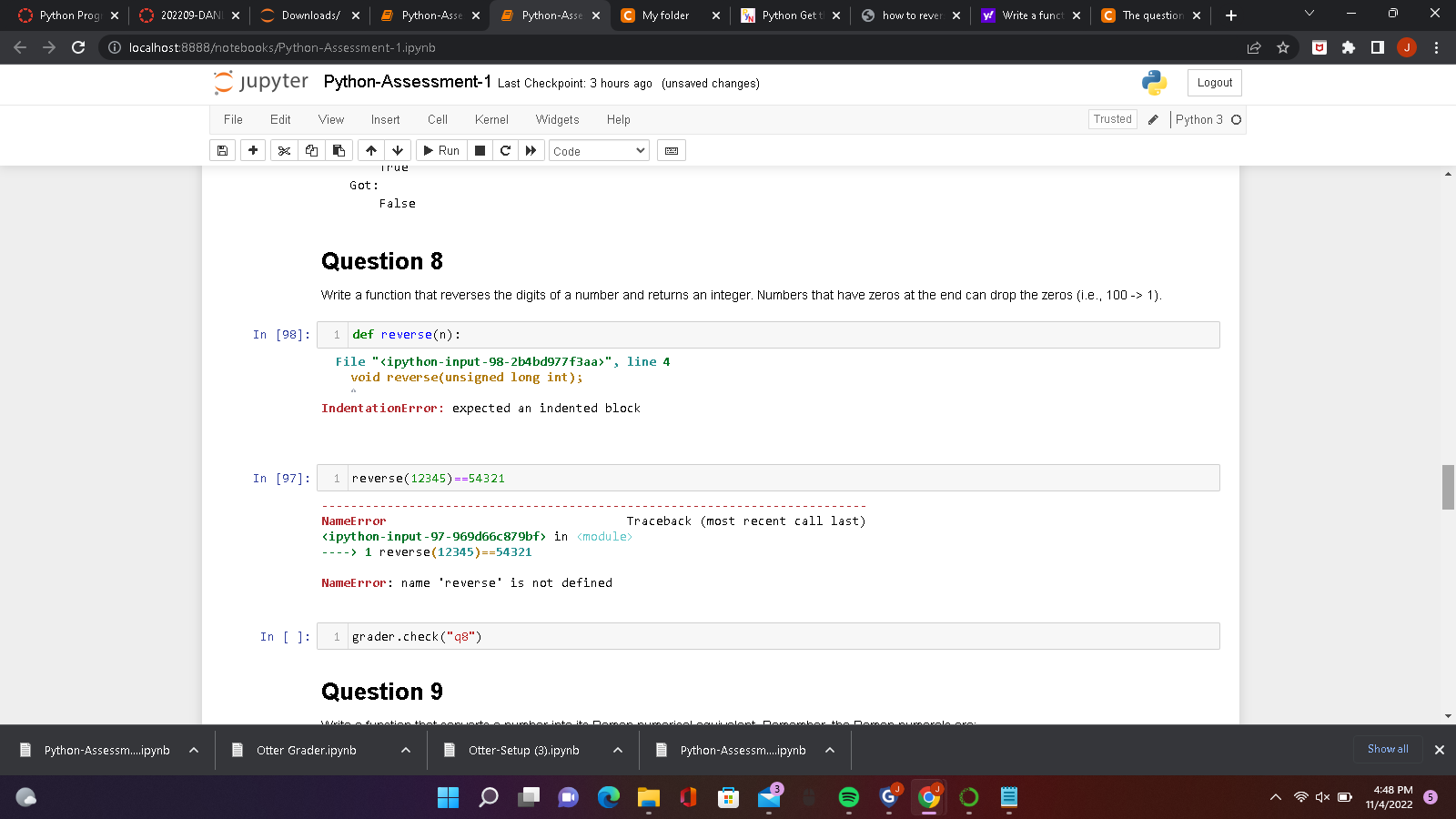Click the grader.check("q8") code cell
Screen dimensions: 1456x819
pyautogui.click(x=784, y=637)
